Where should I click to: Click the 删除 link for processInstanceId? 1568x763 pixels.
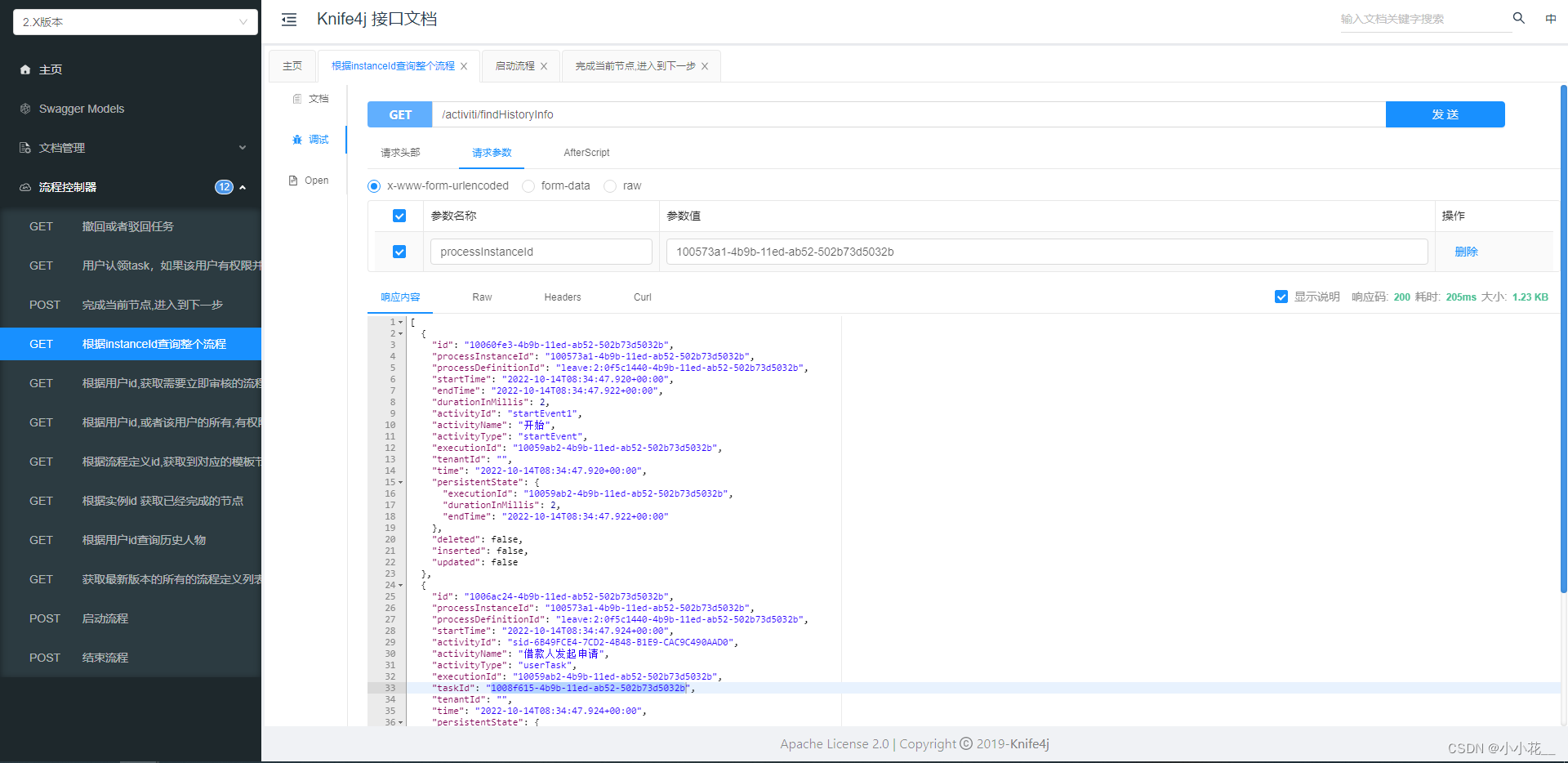pos(1466,252)
